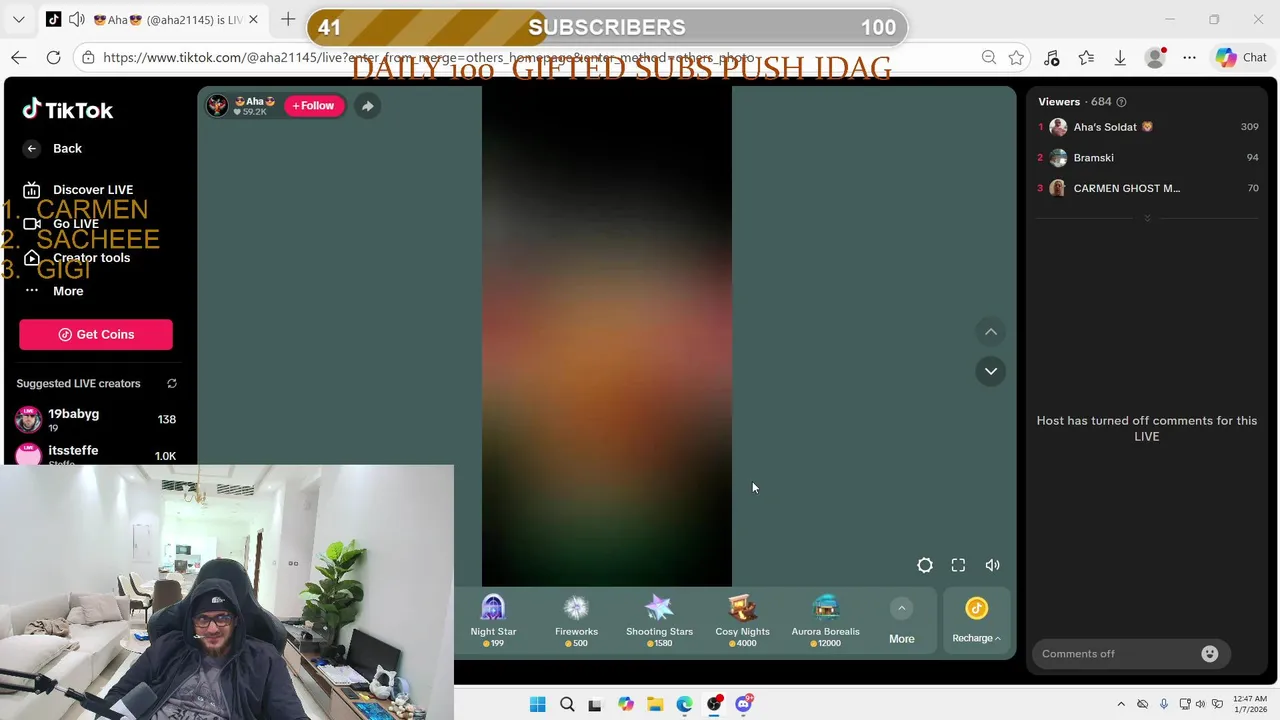Image resolution: width=1280 pixels, height=720 pixels.
Task: Expand the viewers ranking list
Action: [1147, 218]
